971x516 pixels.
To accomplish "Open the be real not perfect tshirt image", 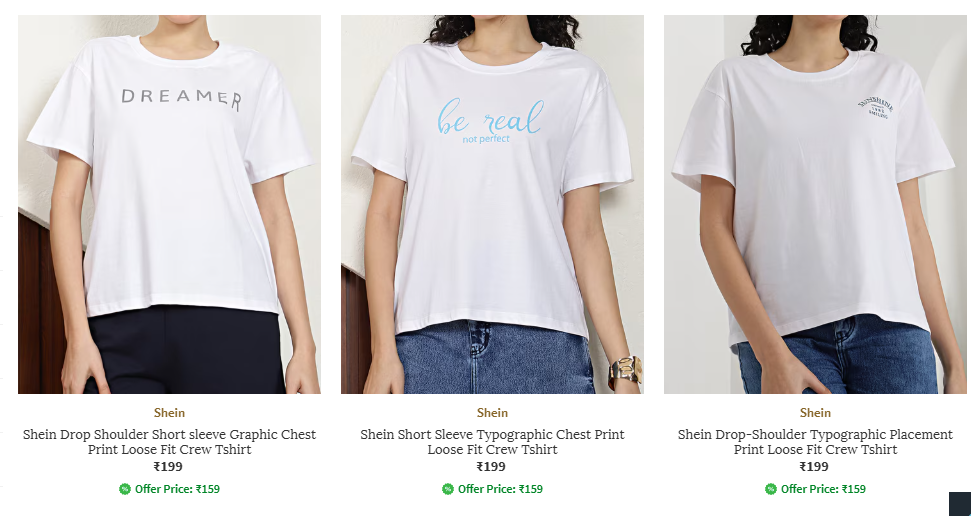I will (x=492, y=204).
